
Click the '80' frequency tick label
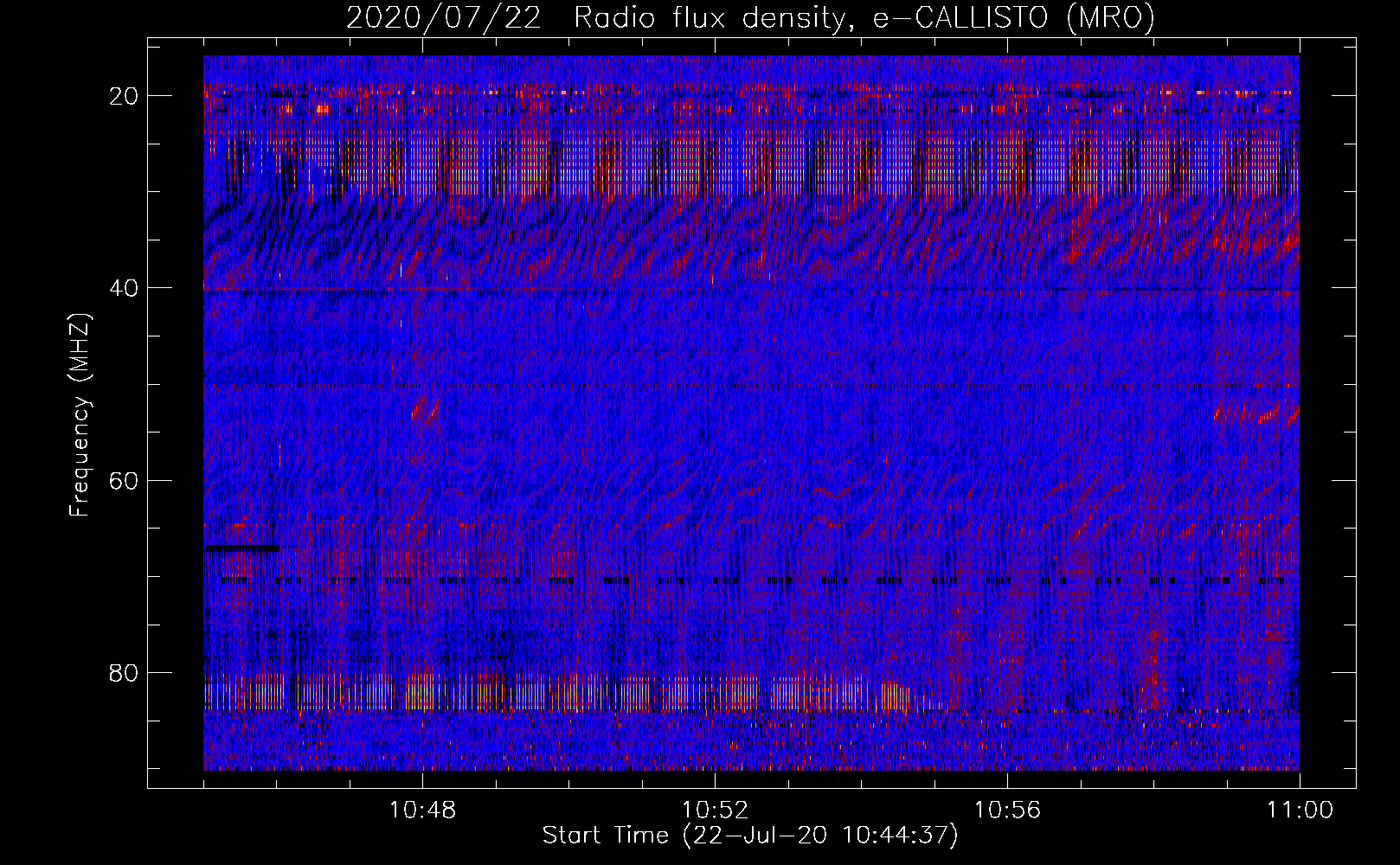click(x=125, y=672)
